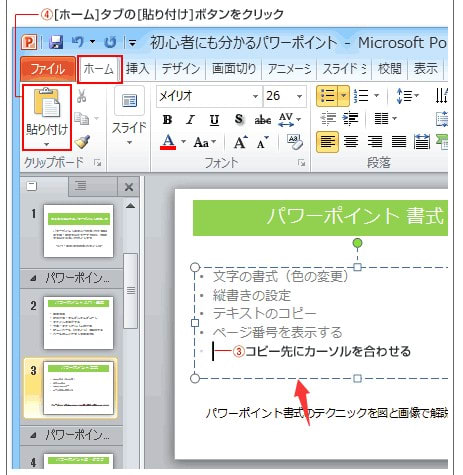Open the font size 26 dropdown
The width and height of the screenshot is (463, 475).
click(x=299, y=96)
